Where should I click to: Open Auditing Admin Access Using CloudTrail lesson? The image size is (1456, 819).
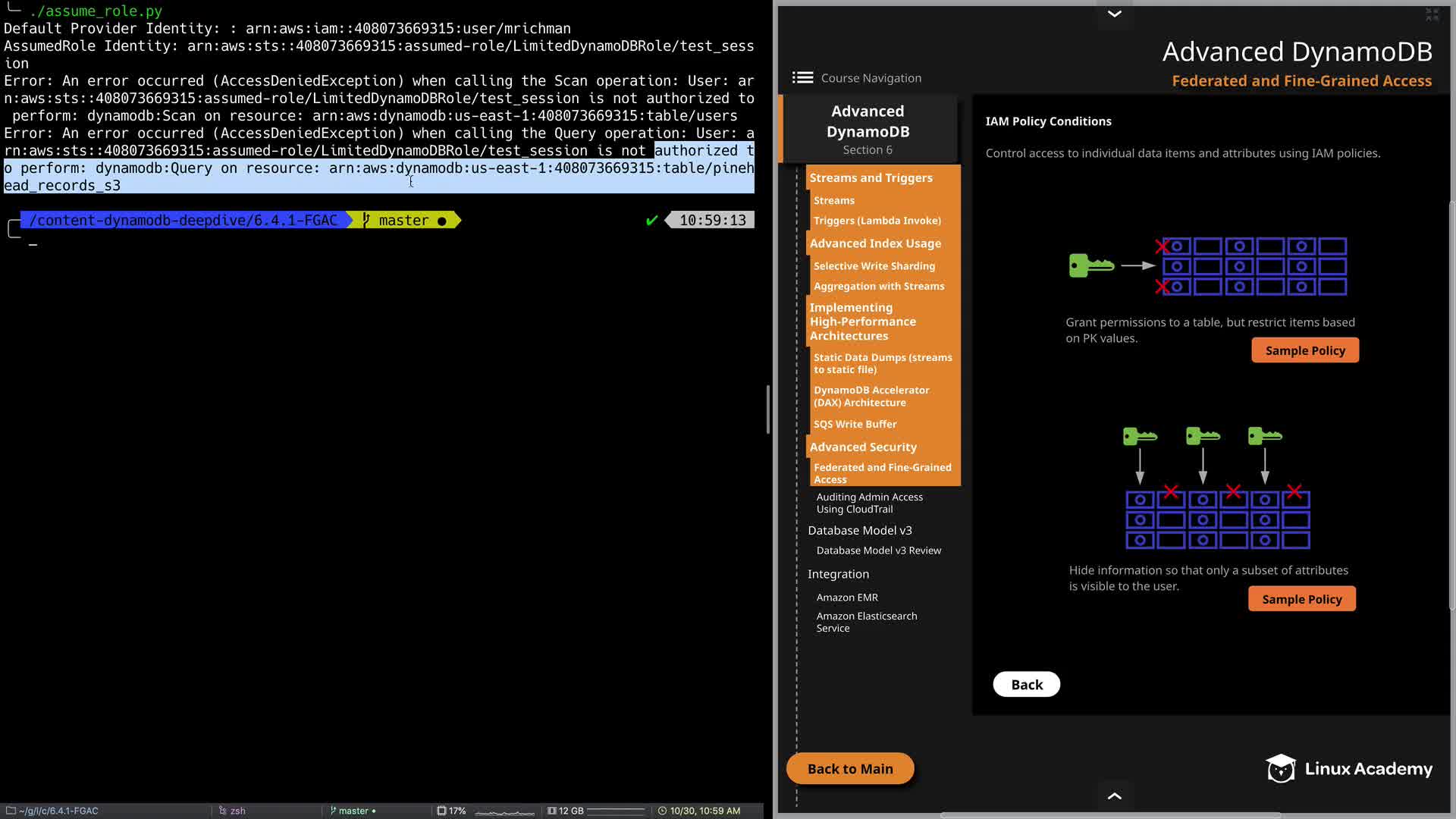(x=869, y=503)
